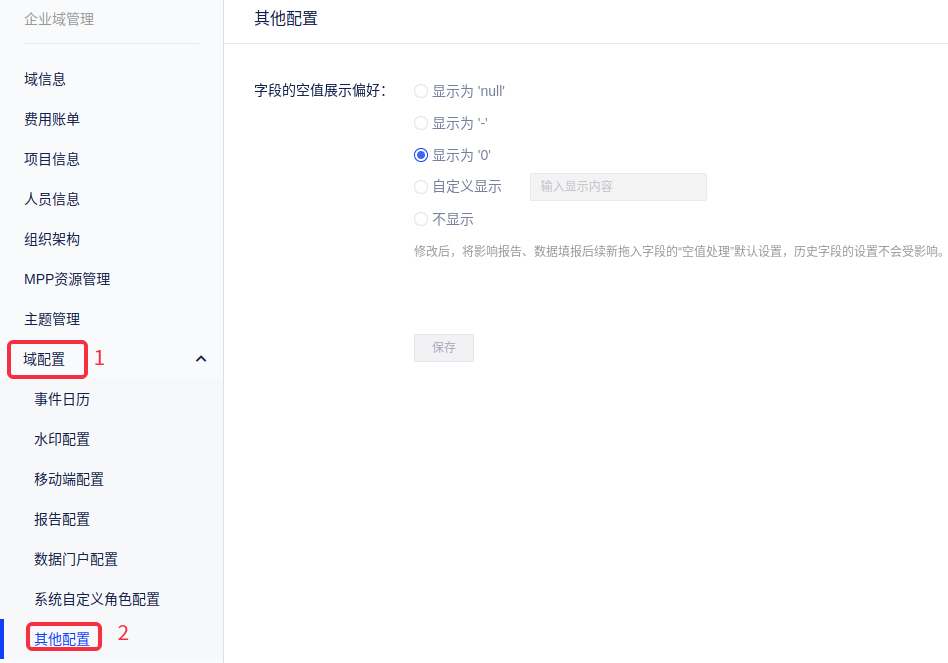Viewport: 948px width, 663px height.
Task: Open 水印配置 settings
Action: pos(62,439)
